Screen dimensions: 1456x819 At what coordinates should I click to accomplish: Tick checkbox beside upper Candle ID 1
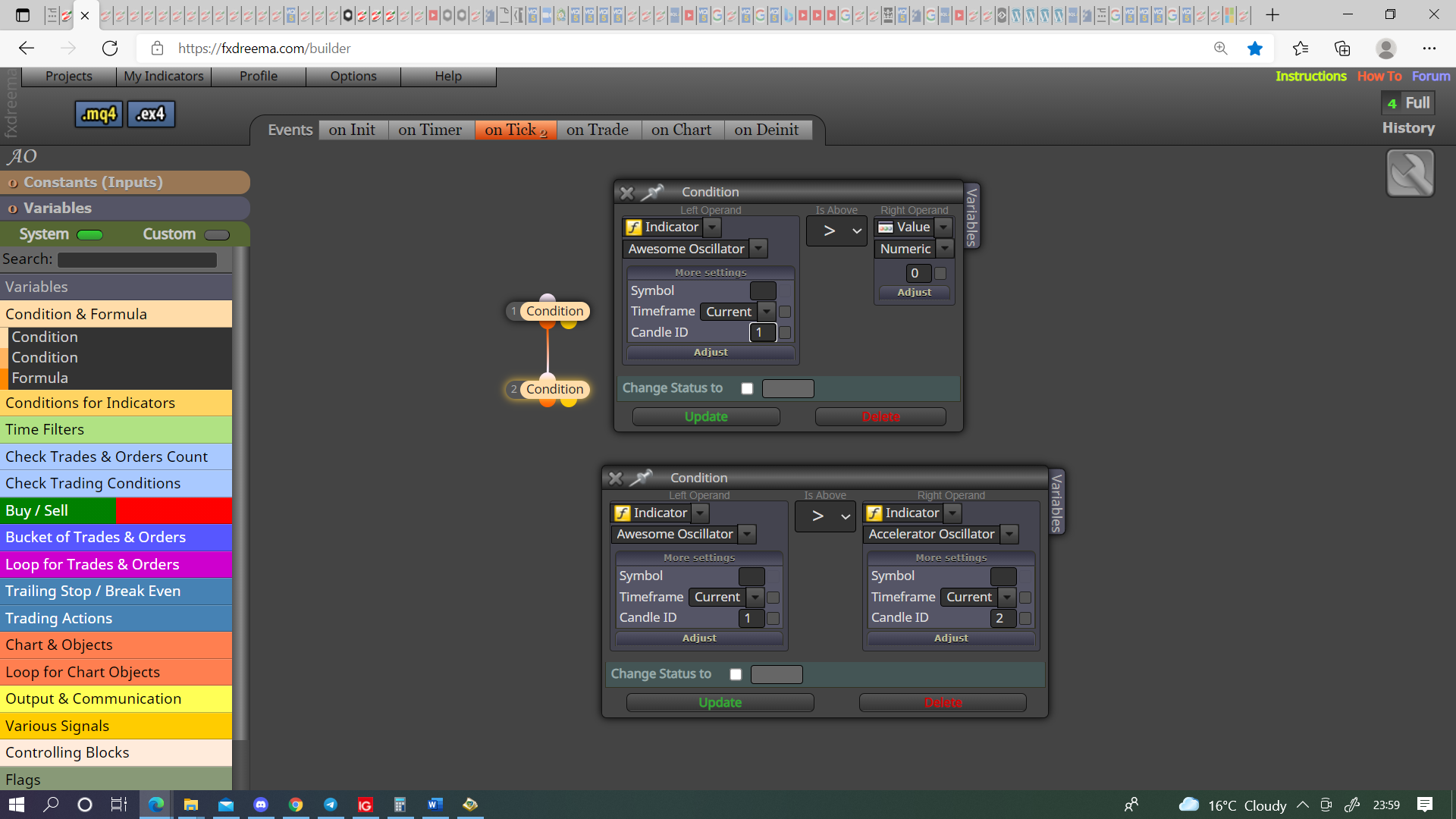coord(785,332)
